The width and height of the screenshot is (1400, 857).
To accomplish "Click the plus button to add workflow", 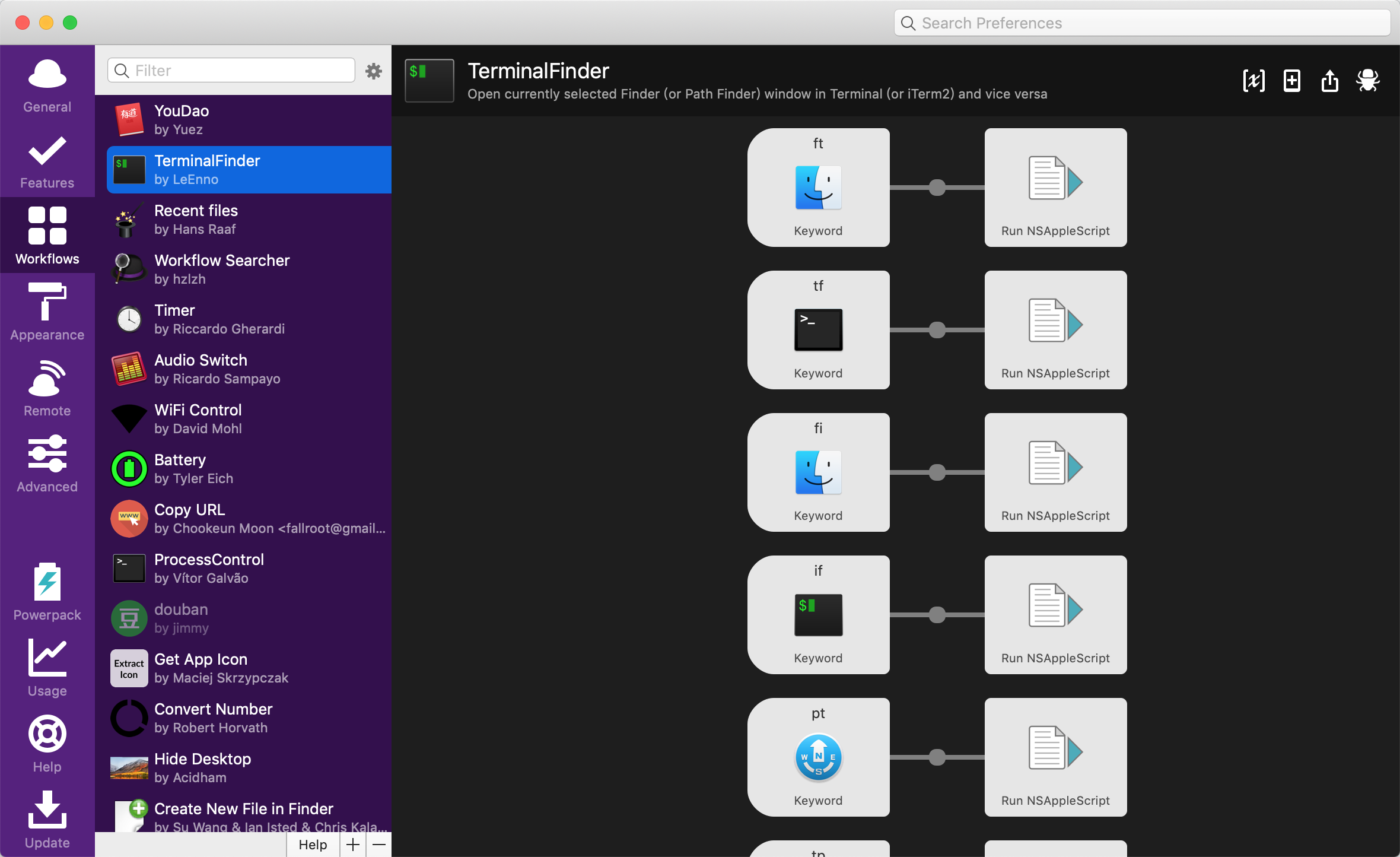I will click(x=353, y=845).
